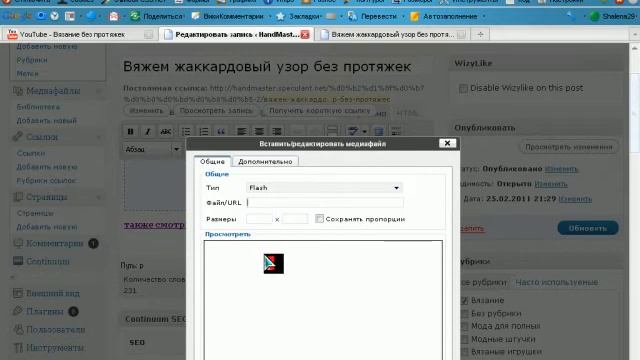The height and width of the screenshot is (360, 640).
Task: Open Пользователи in the sidebar
Action: tap(56, 330)
